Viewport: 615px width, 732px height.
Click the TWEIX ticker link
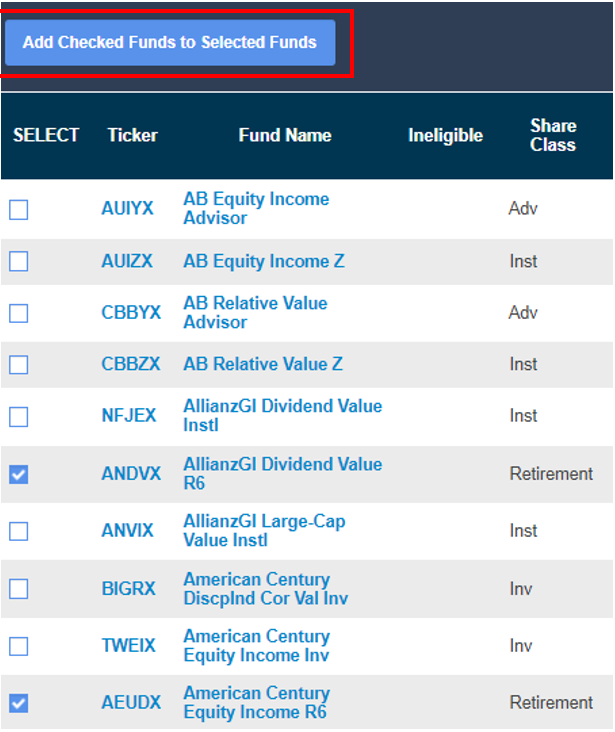[x=128, y=646]
